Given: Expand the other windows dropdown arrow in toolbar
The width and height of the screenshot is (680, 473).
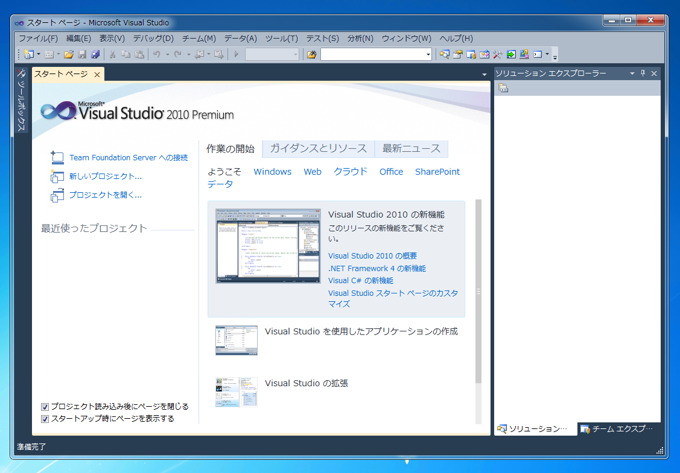Looking at the screenshot, I should pos(547,54).
